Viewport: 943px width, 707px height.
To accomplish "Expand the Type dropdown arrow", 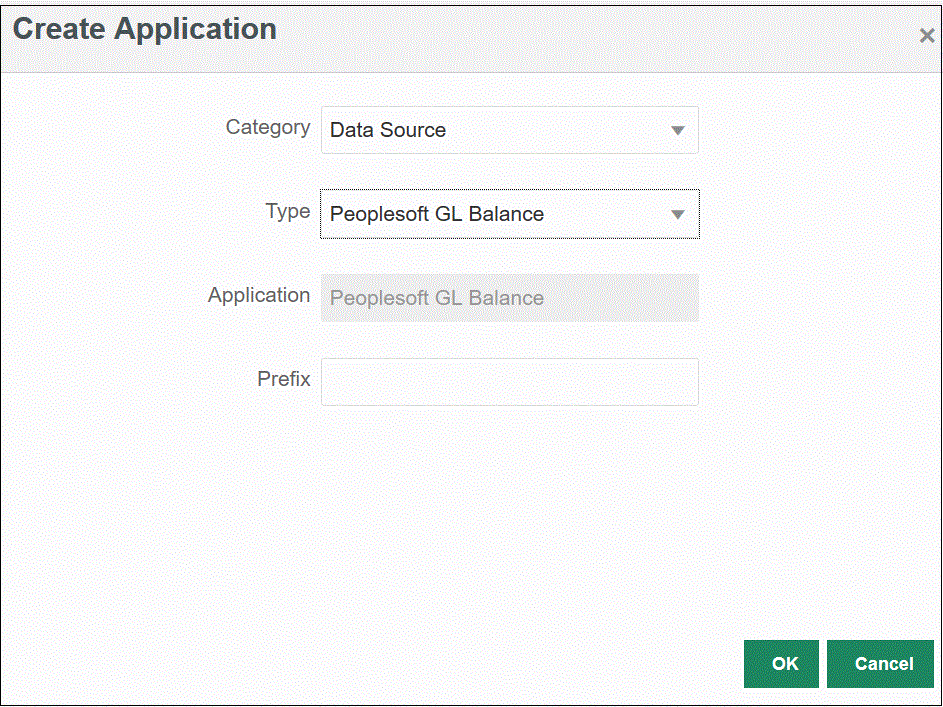I will (677, 215).
